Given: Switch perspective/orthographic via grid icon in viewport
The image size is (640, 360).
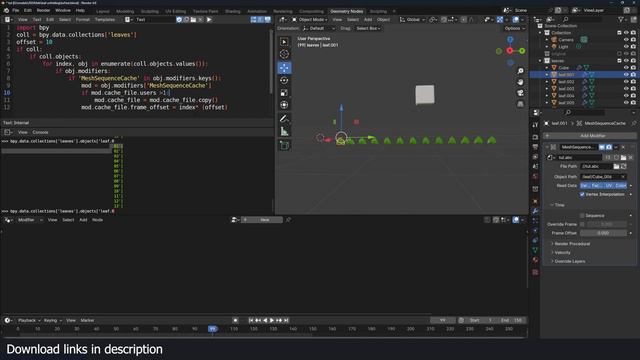Looking at the screenshot, I should [520, 104].
